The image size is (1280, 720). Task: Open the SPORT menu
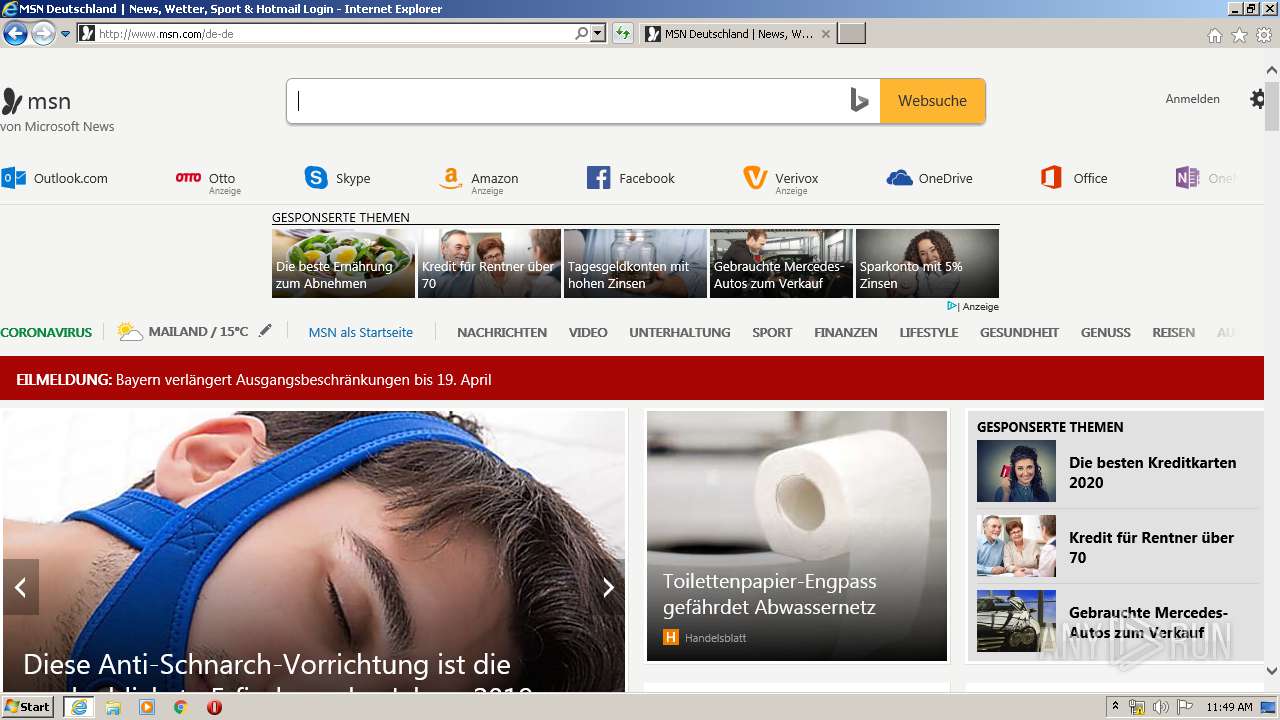(772, 332)
